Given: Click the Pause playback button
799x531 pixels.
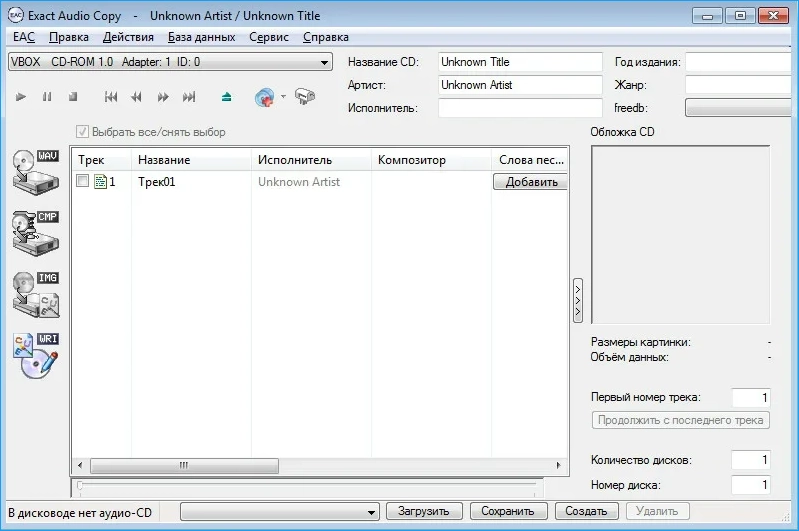Looking at the screenshot, I should (47, 97).
